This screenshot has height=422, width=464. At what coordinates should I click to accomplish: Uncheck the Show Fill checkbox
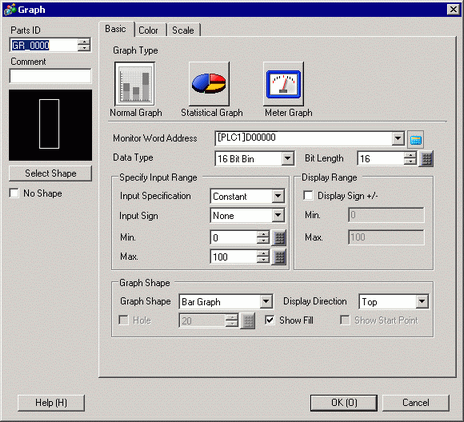click(x=269, y=320)
